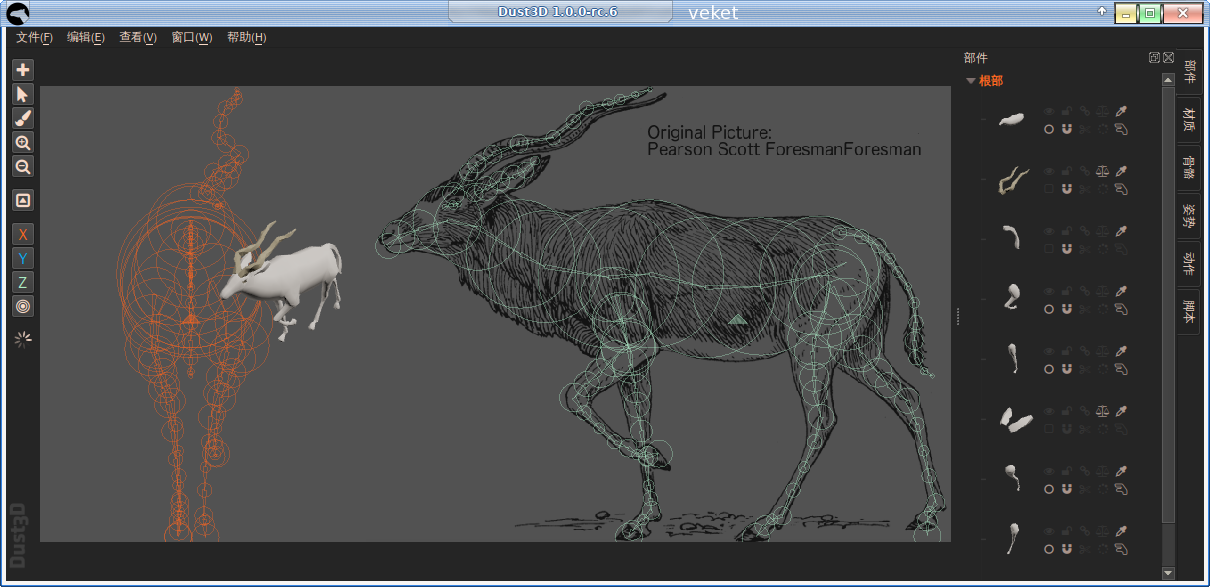Click the magnet icon on the curved neck part
Screen dimensions: 1210x587
pos(1067,249)
